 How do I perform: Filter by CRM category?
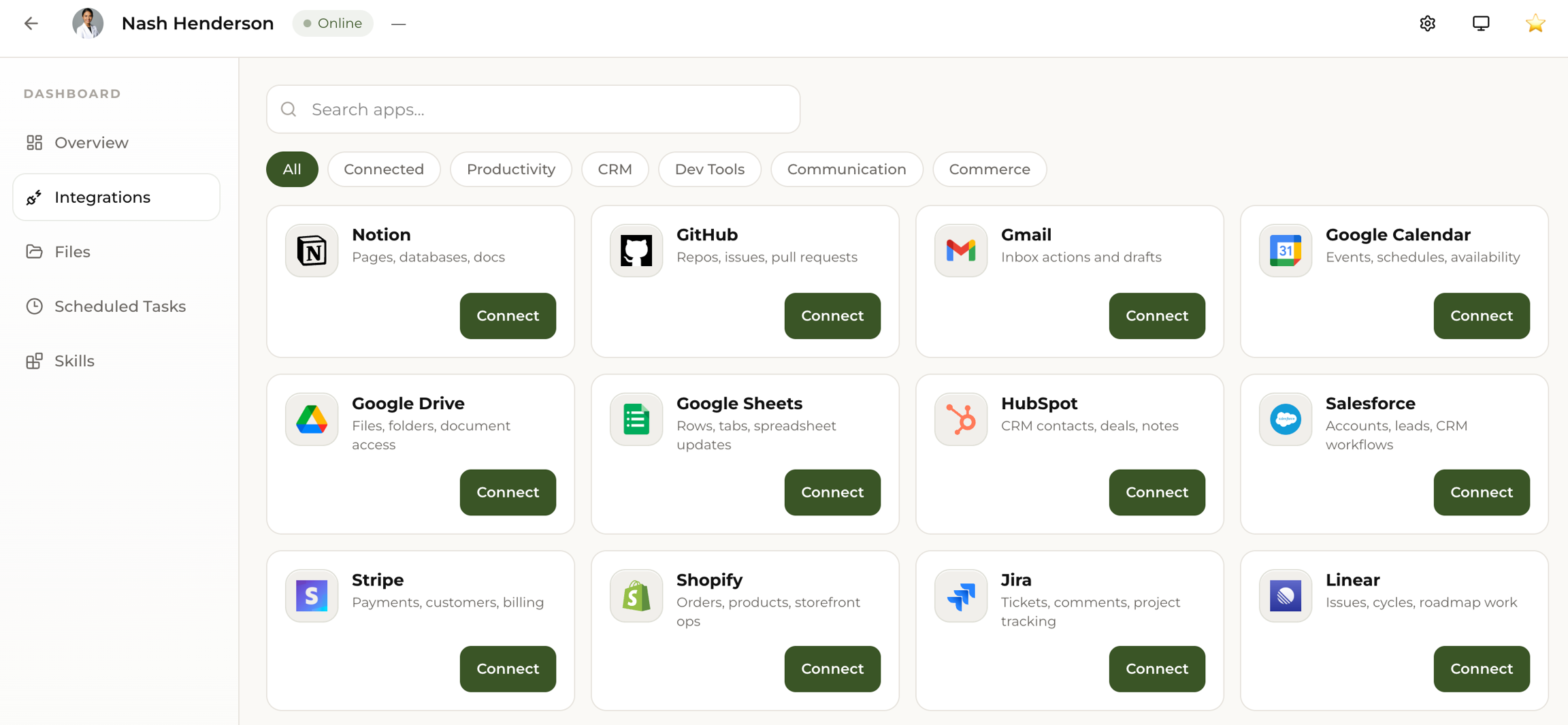[615, 169]
